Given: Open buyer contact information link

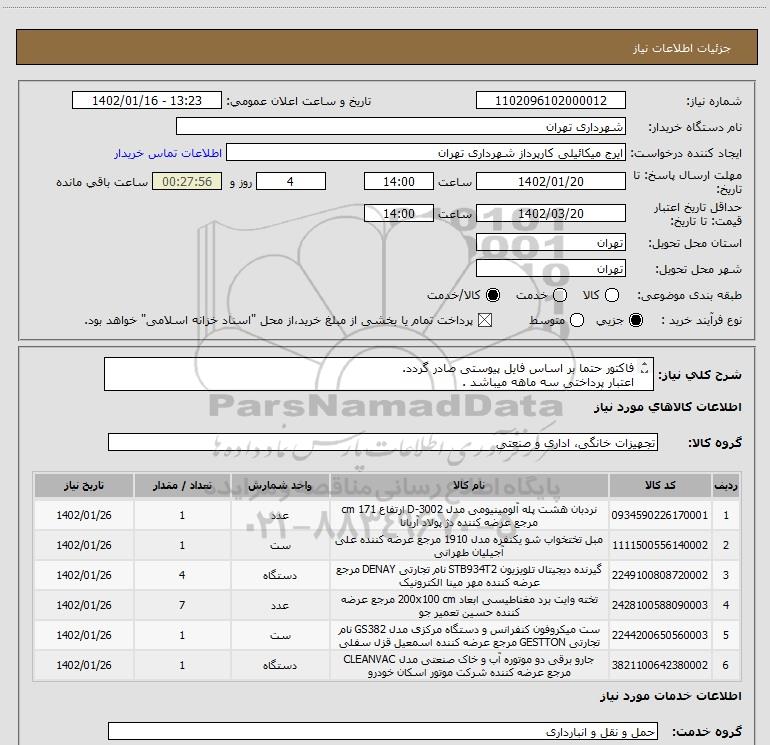Looking at the screenshot, I should 168,153.
